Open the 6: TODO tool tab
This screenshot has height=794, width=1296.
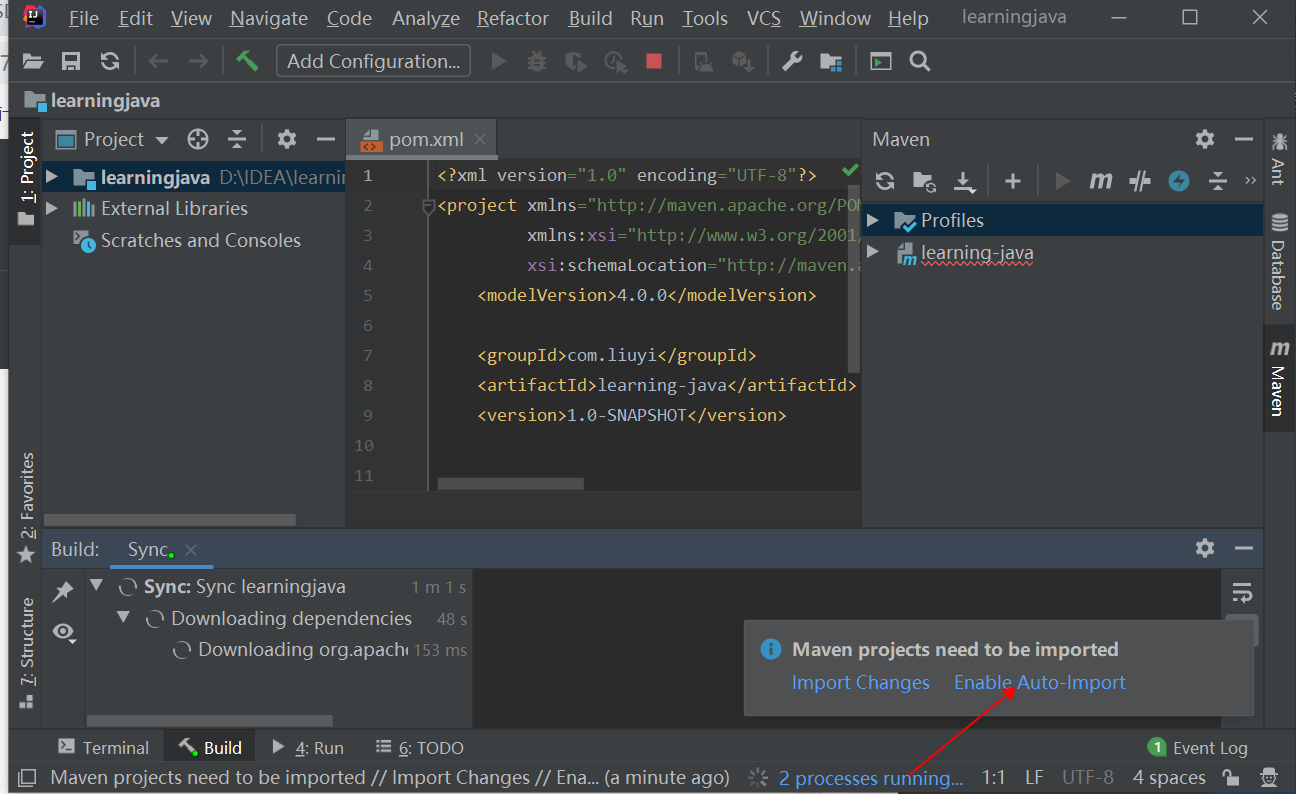pyautogui.click(x=419, y=747)
